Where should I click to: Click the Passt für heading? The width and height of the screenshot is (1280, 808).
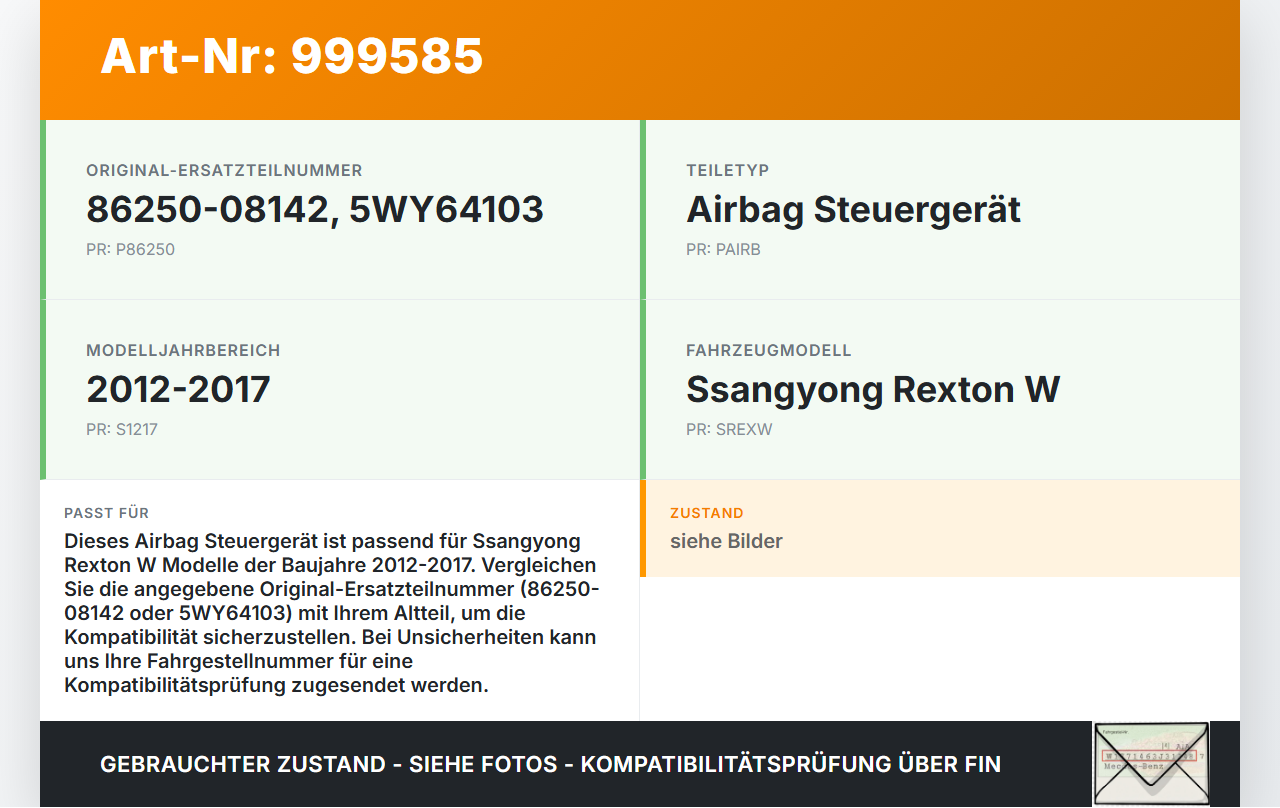click(x=107, y=513)
